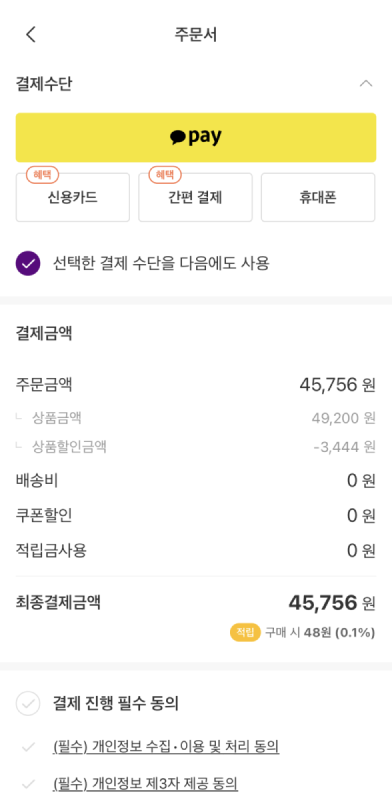Open the 개인정보 제3자 제공 동의 link
Screen dimensions: 392x812
pyautogui.click(x=146, y=784)
